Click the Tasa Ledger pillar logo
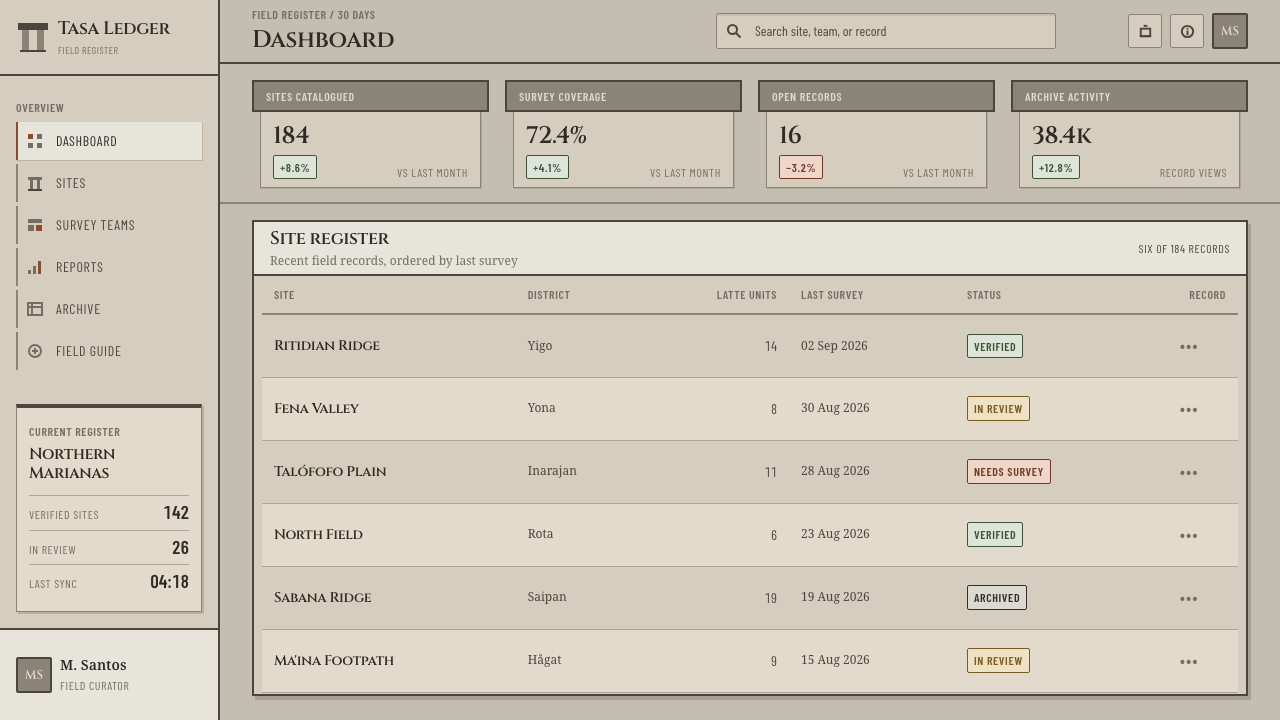The image size is (1280, 720). click(33, 37)
